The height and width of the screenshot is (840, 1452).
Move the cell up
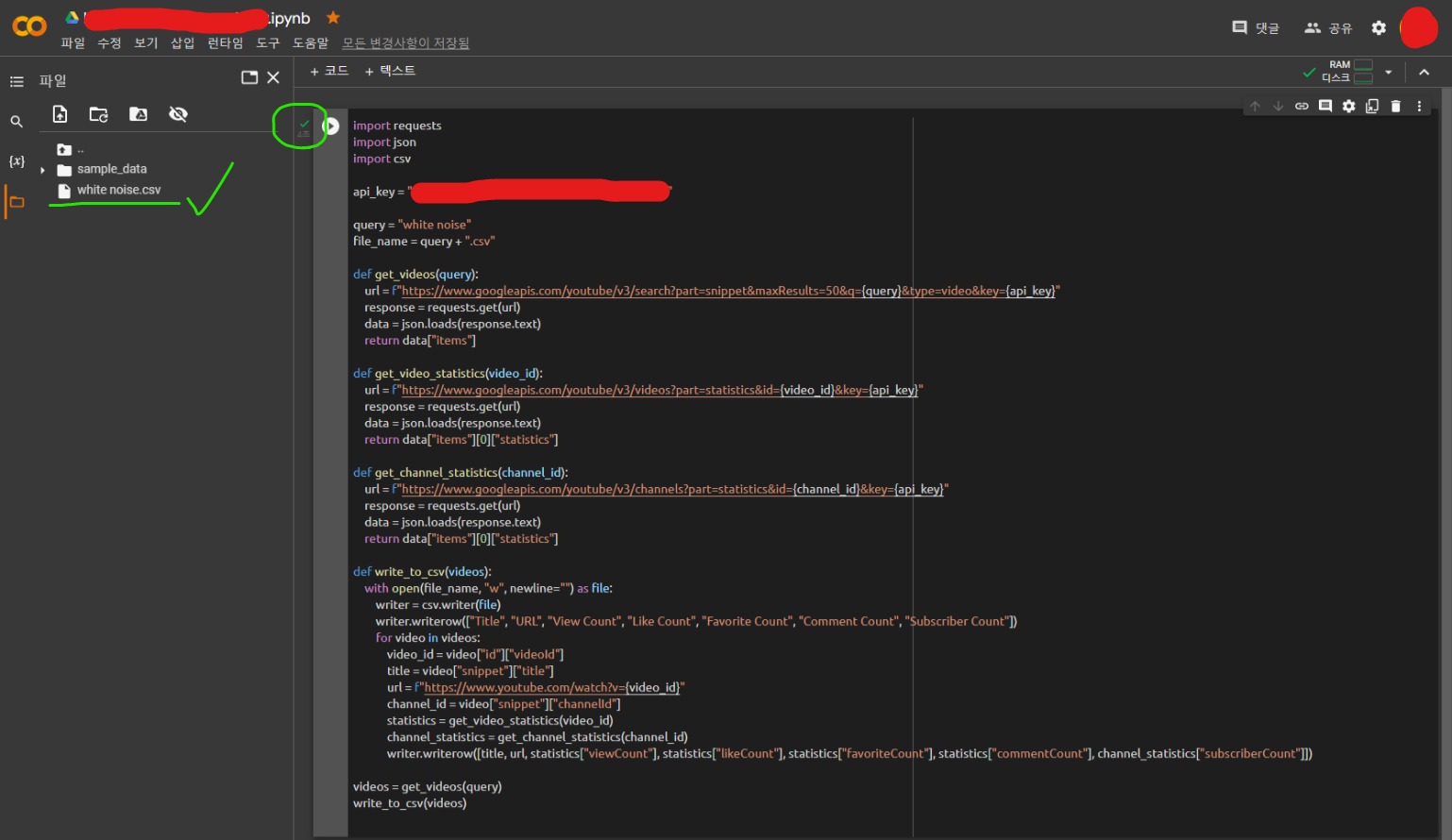pos(1255,106)
